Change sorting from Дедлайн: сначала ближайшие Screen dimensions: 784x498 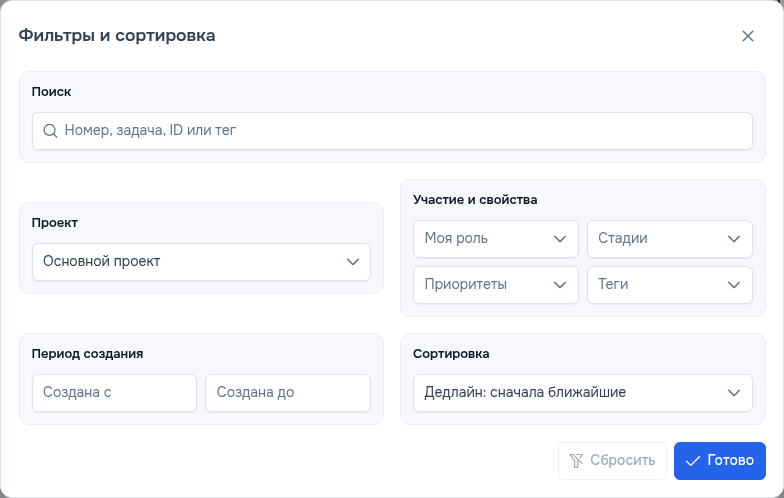coord(582,393)
